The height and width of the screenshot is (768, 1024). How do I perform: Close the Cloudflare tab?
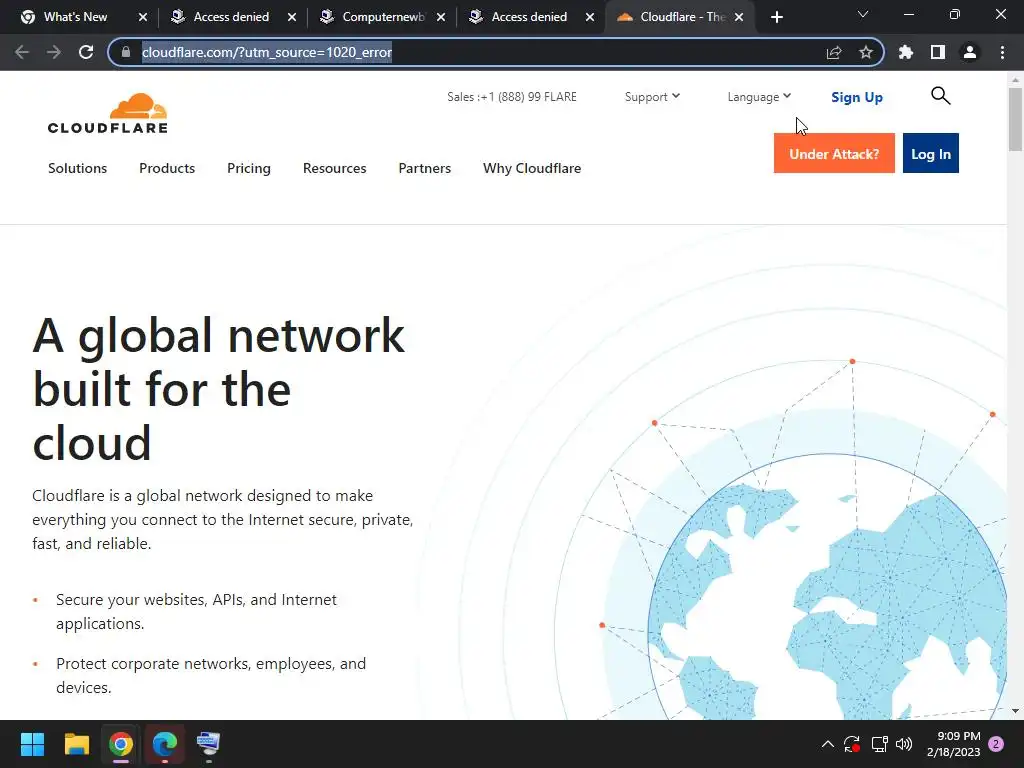[x=739, y=17]
